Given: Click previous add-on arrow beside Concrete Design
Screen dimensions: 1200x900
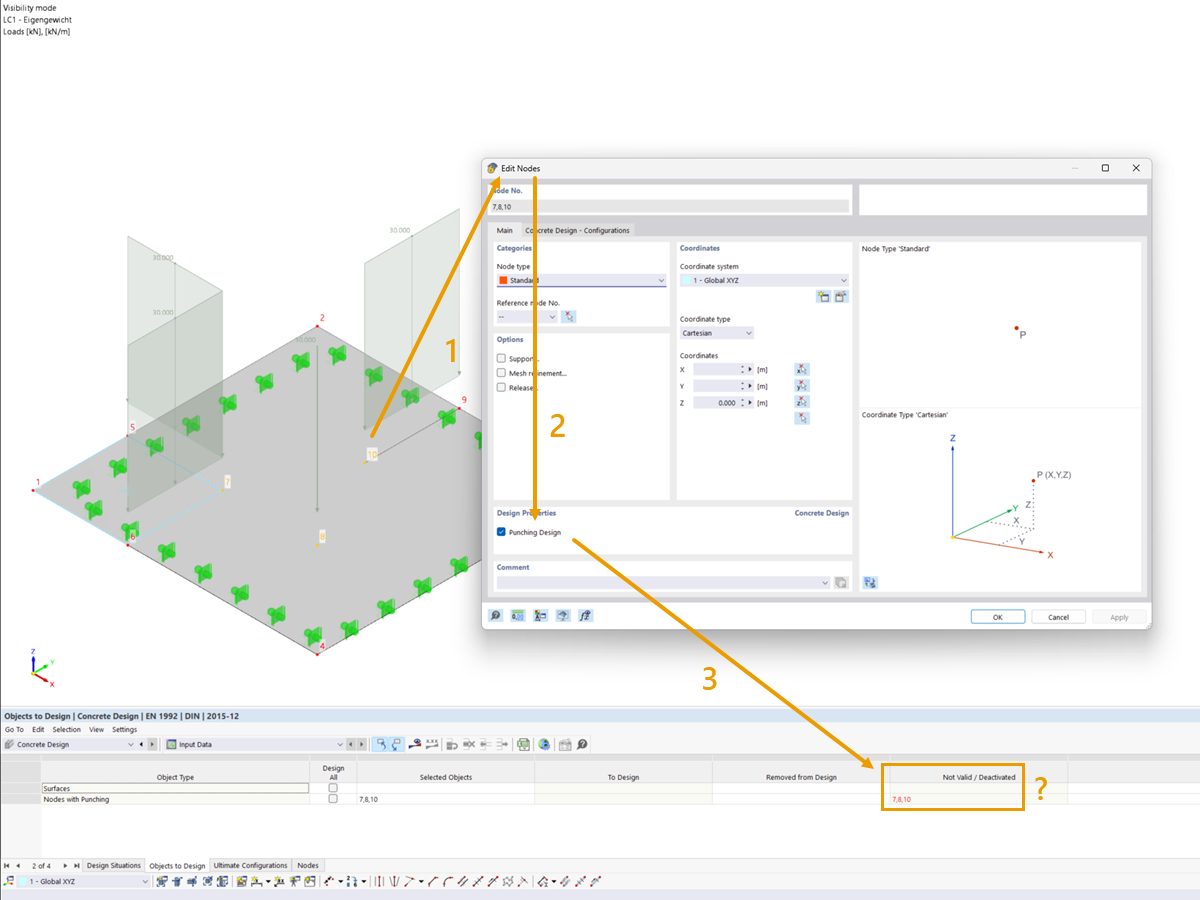Looking at the screenshot, I should [x=143, y=744].
